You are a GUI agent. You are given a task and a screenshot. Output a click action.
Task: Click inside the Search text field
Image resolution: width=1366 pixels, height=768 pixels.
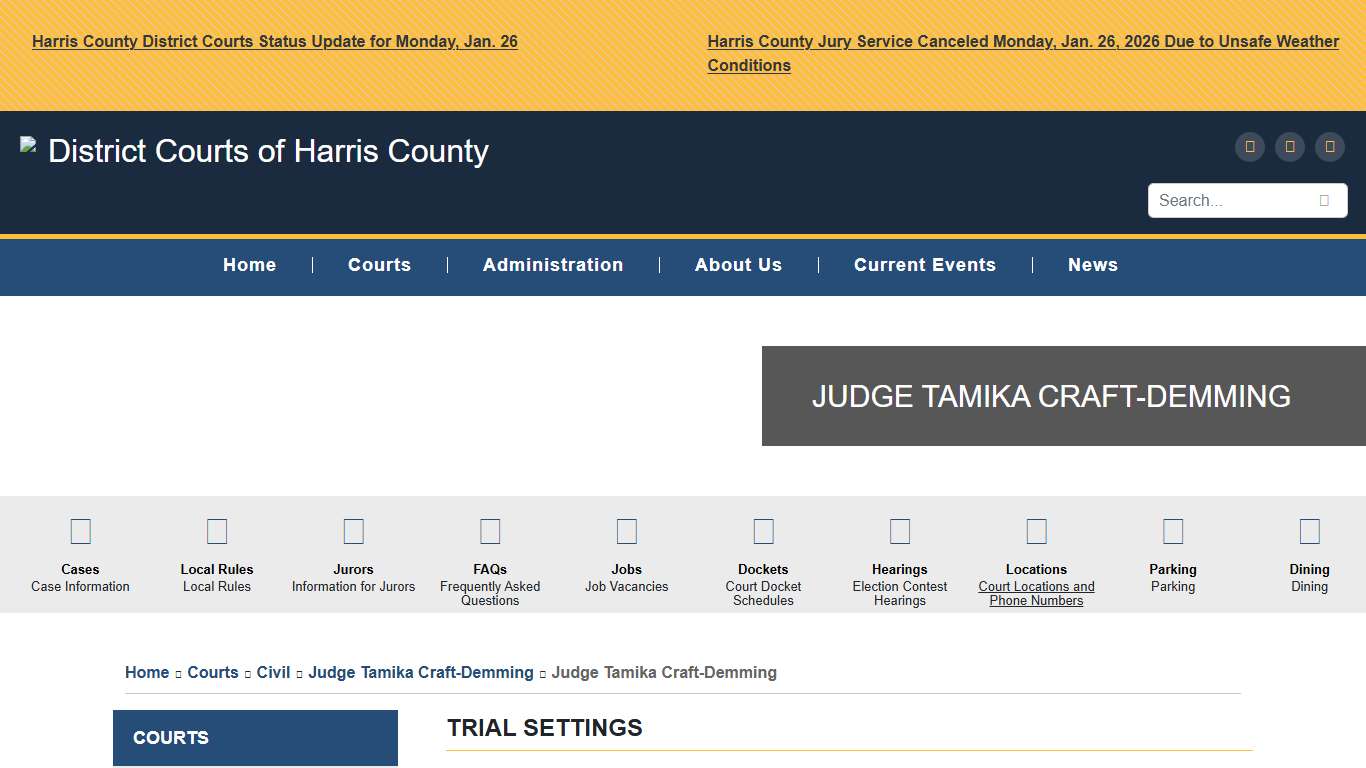pos(1232,201)
